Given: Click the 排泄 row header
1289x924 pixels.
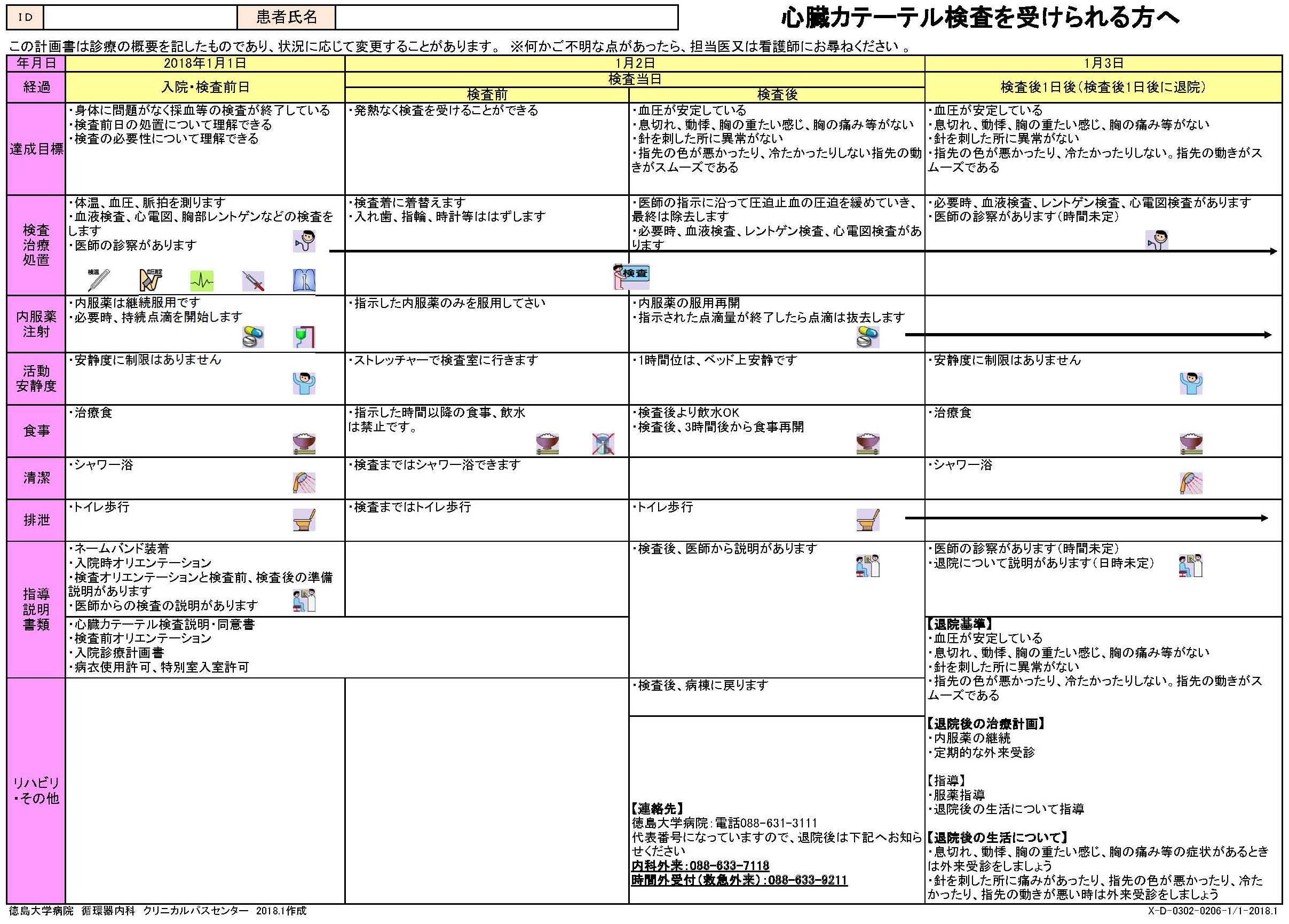Looking at the screenshot, I should click(x=36, y=520).
